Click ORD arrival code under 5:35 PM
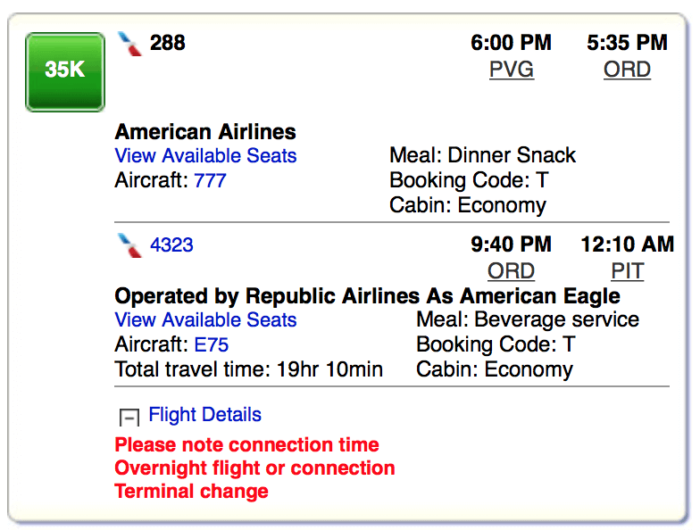700x530 pixels. (627, 70)
